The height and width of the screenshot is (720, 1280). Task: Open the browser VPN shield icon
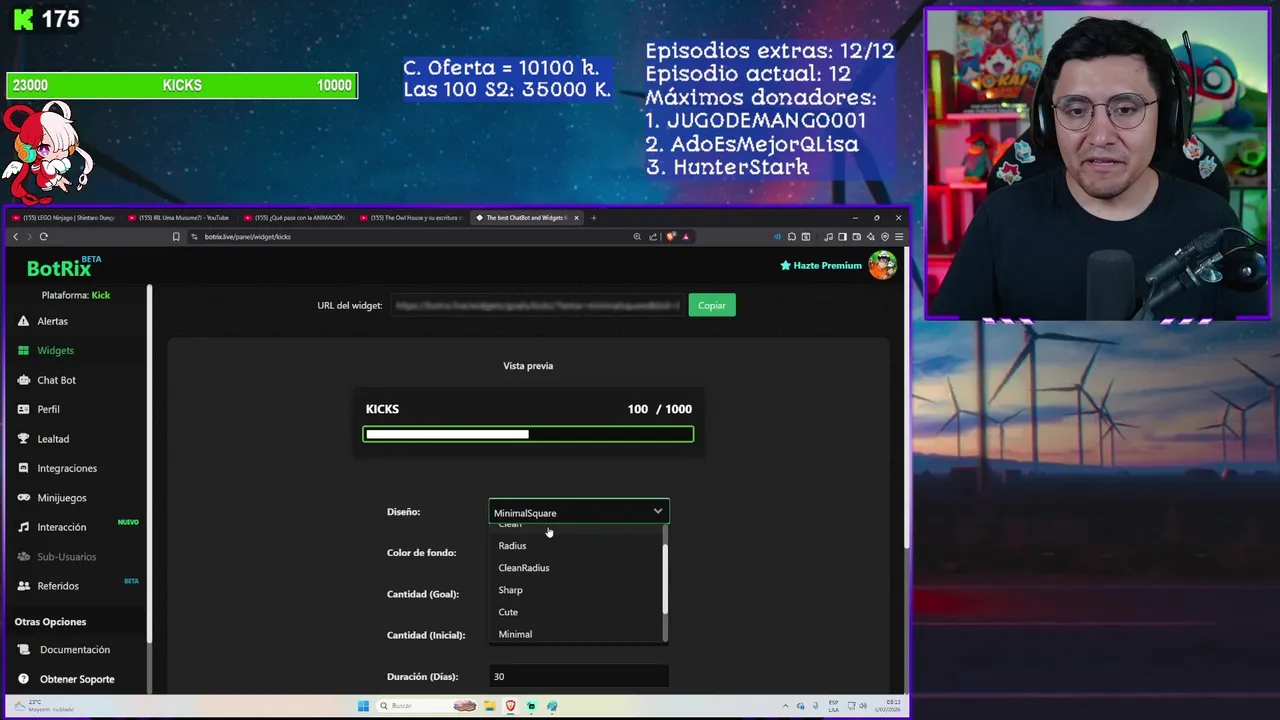(x=885, y=237)
